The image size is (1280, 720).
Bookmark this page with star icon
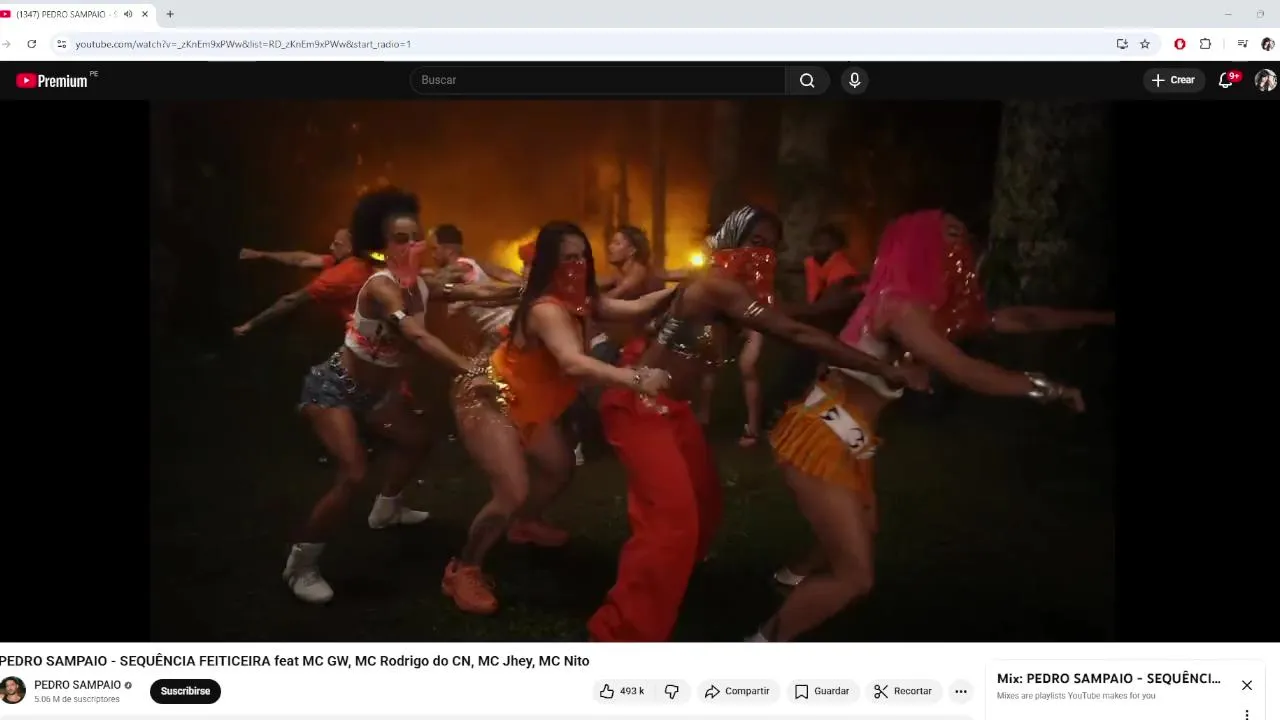[1145, 44]
